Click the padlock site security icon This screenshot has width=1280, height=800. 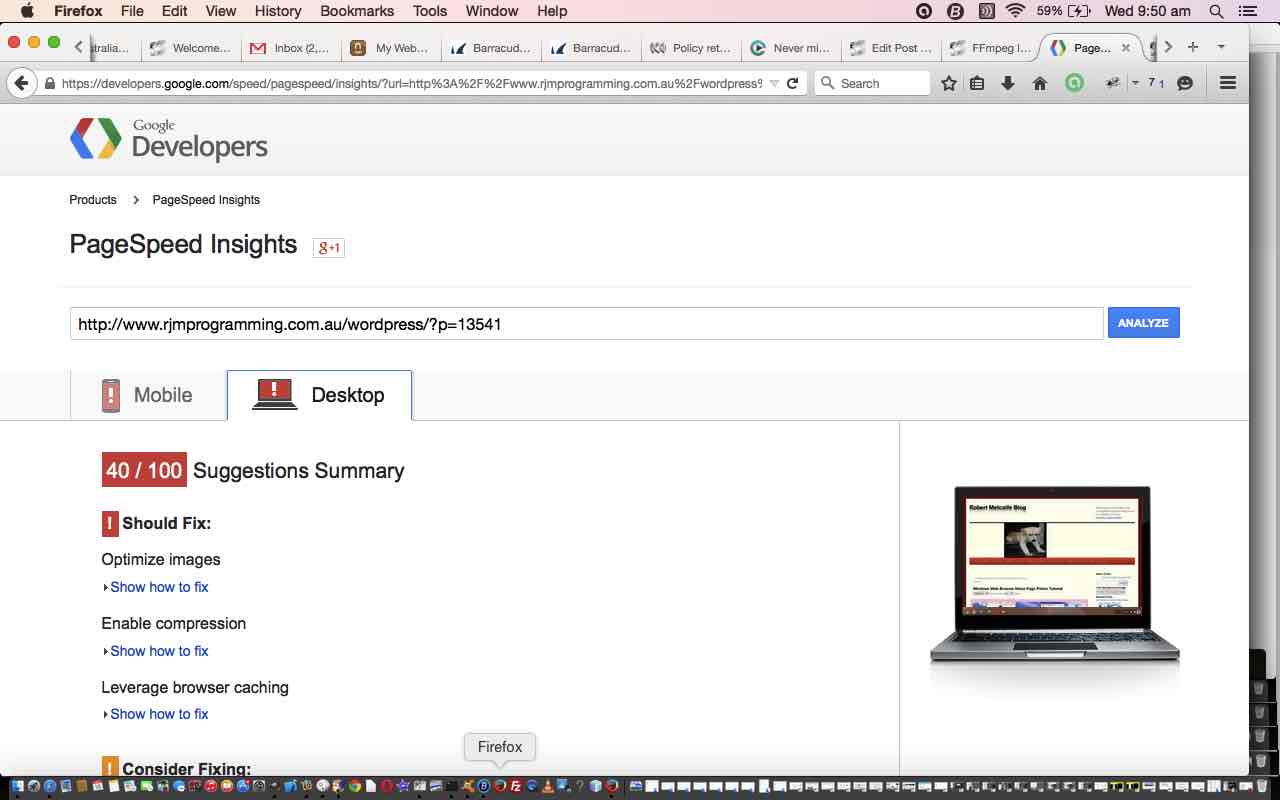point(50,84)
